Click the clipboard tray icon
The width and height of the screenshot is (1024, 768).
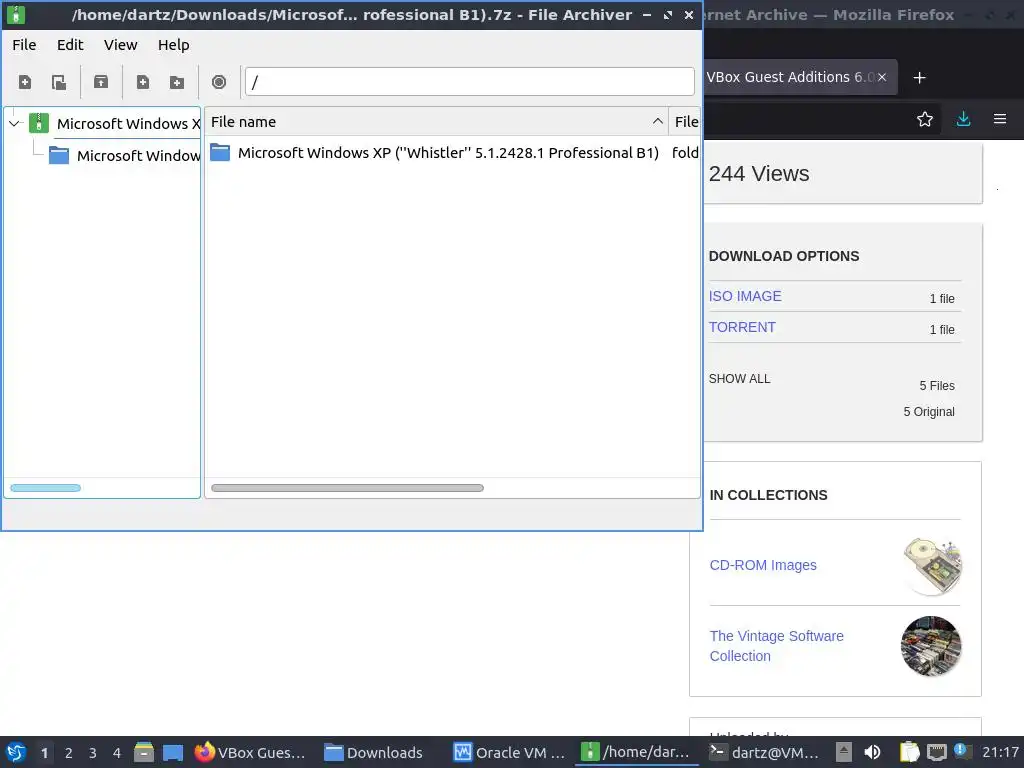(x=909, y=752)
